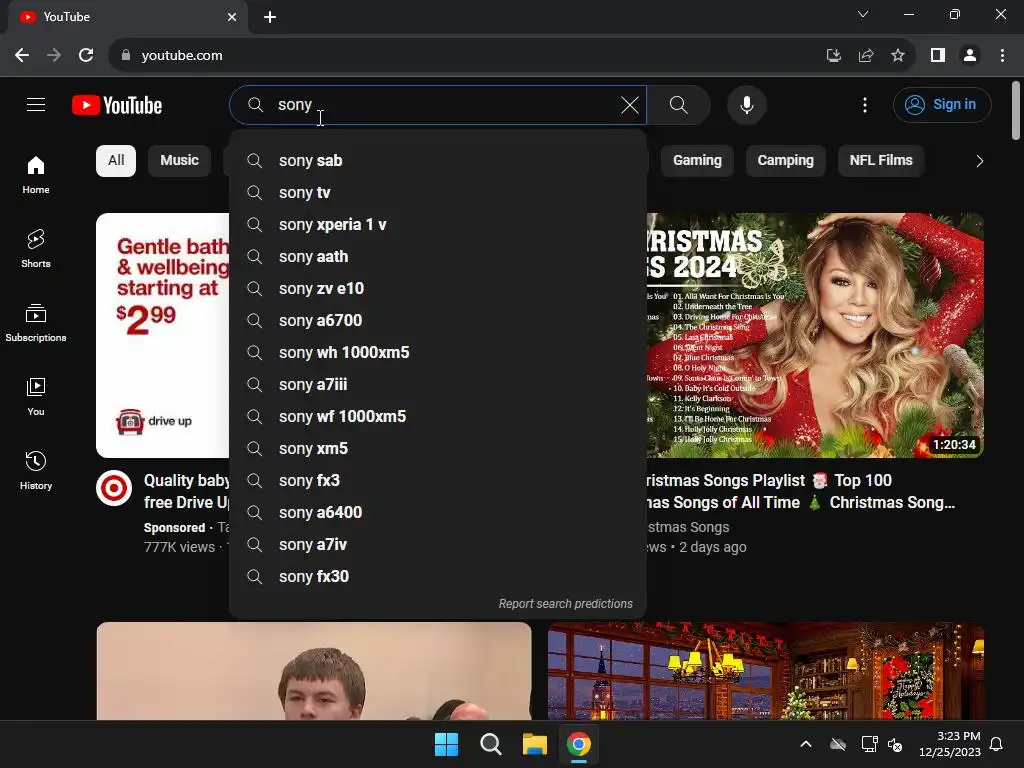The height and width of the screenshot is (768, 1024).
Task: Open Chrome's three-dot menu
Action: tap(1002, 56)
